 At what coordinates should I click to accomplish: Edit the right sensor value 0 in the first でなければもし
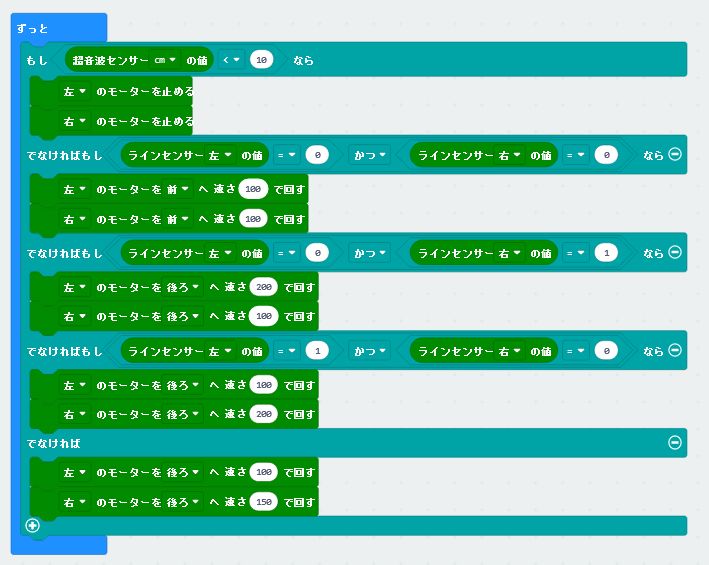click(606, 155)
